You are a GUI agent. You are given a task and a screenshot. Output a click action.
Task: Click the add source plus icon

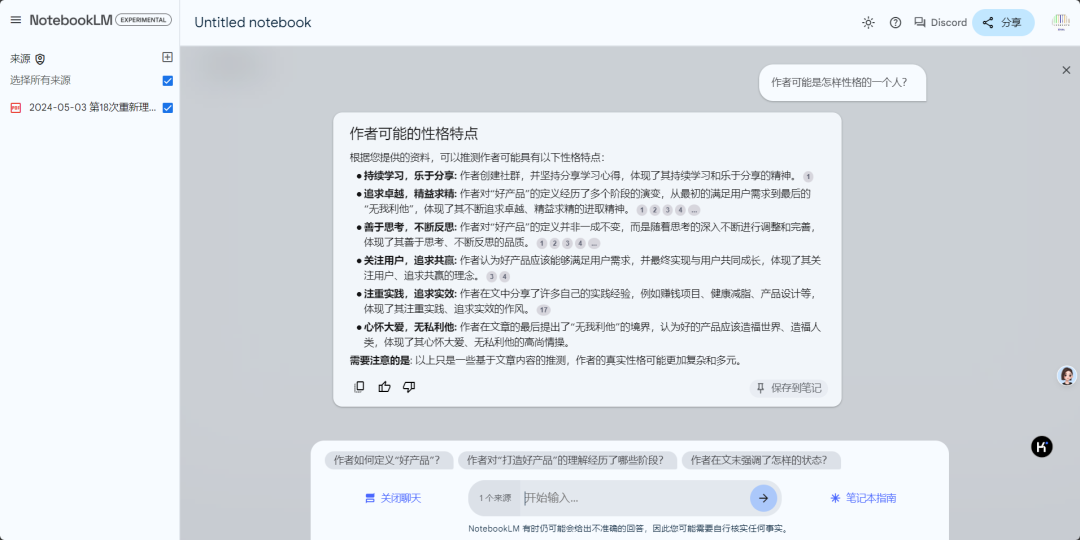click(x=167, y=58)
